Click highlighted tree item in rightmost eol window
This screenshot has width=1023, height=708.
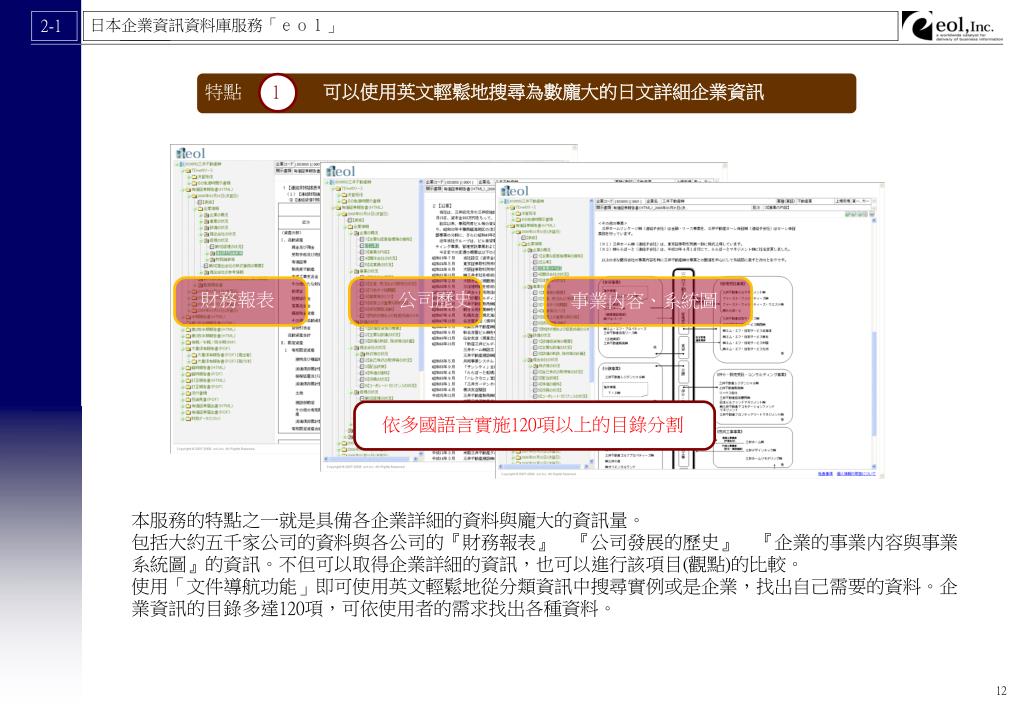549,268
